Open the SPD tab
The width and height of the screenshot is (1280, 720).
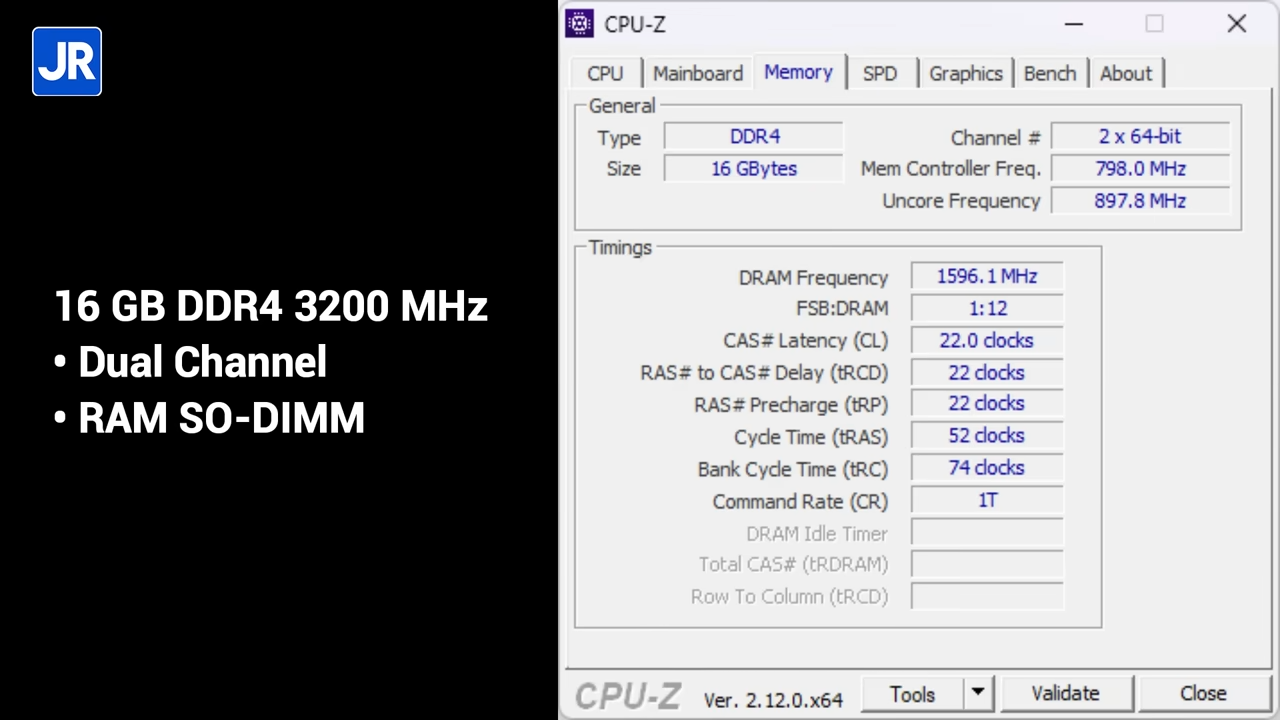pos(880,73)
